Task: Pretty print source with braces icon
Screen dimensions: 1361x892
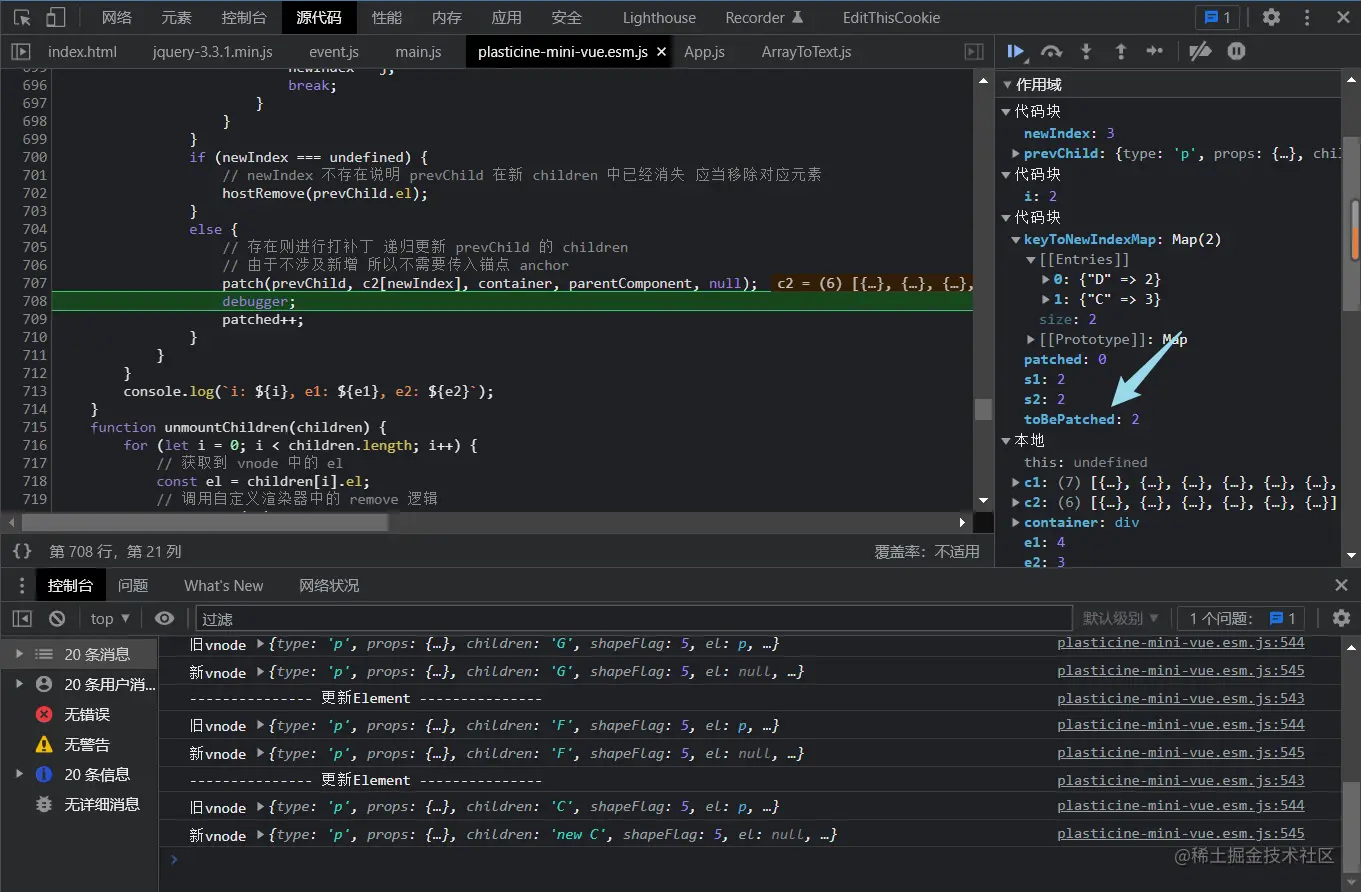Action: [x=22, y=551]
